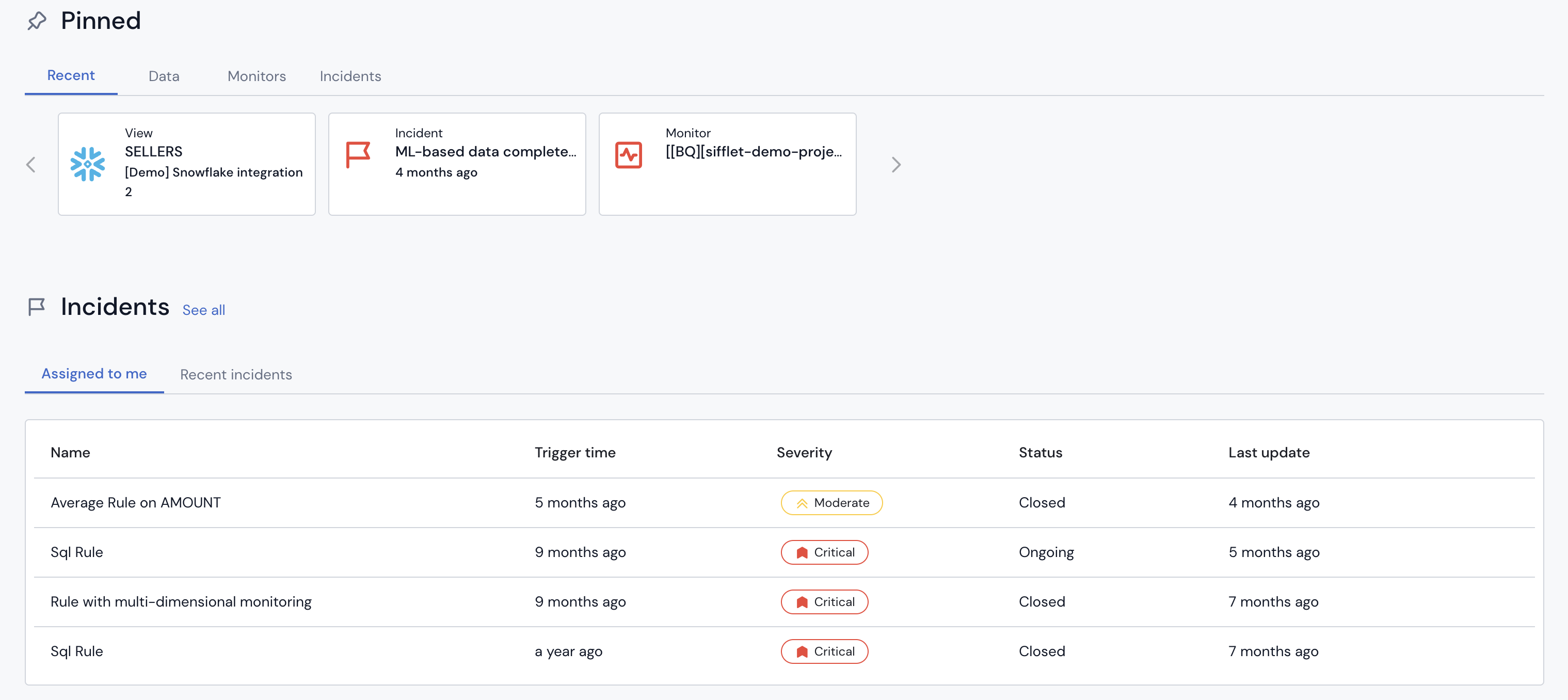
Task: Click the Snowflake logo on SELLERS card
Action: (x=87, y=164)
